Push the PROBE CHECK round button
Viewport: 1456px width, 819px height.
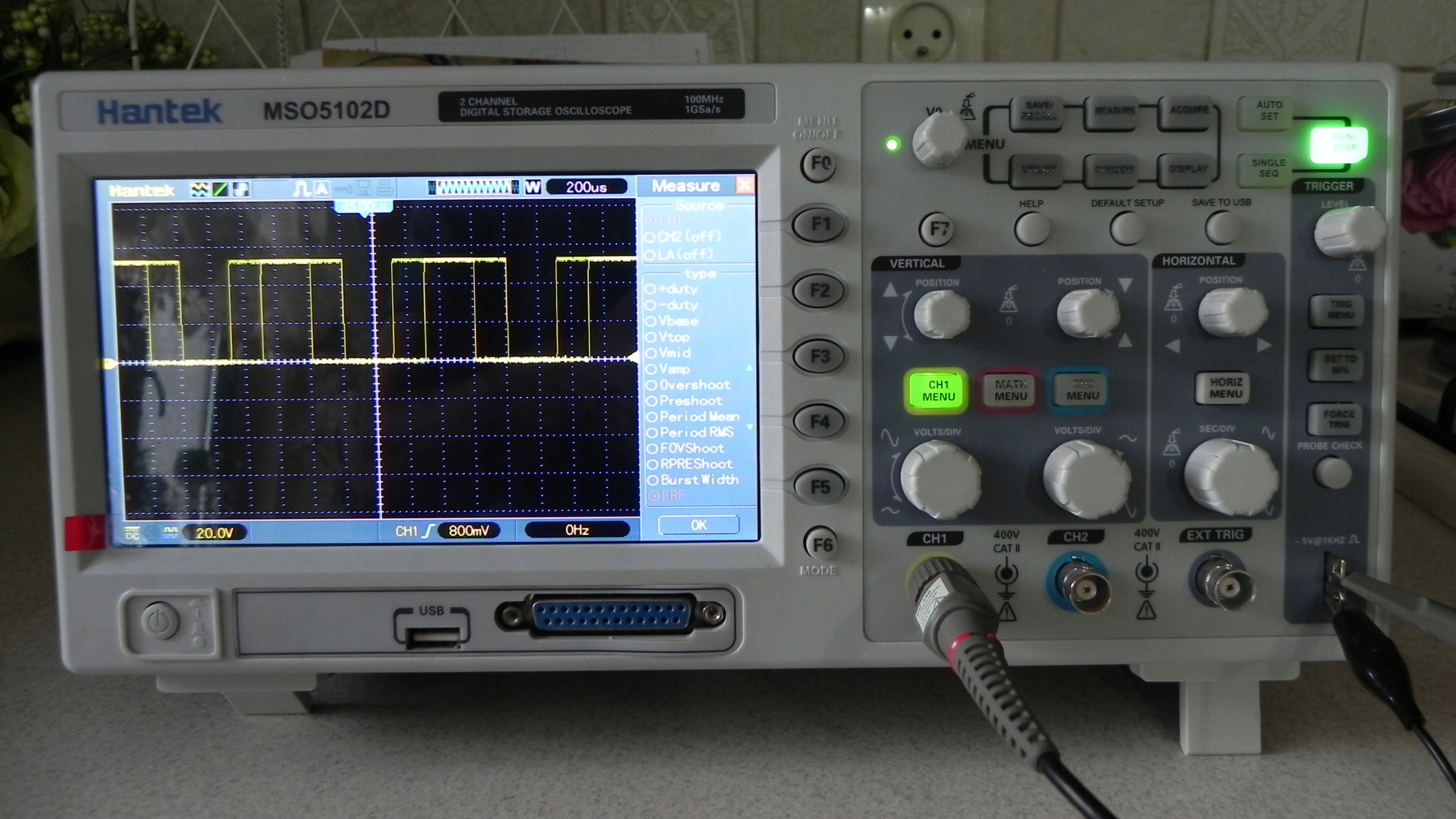(x=1333, y=473)
